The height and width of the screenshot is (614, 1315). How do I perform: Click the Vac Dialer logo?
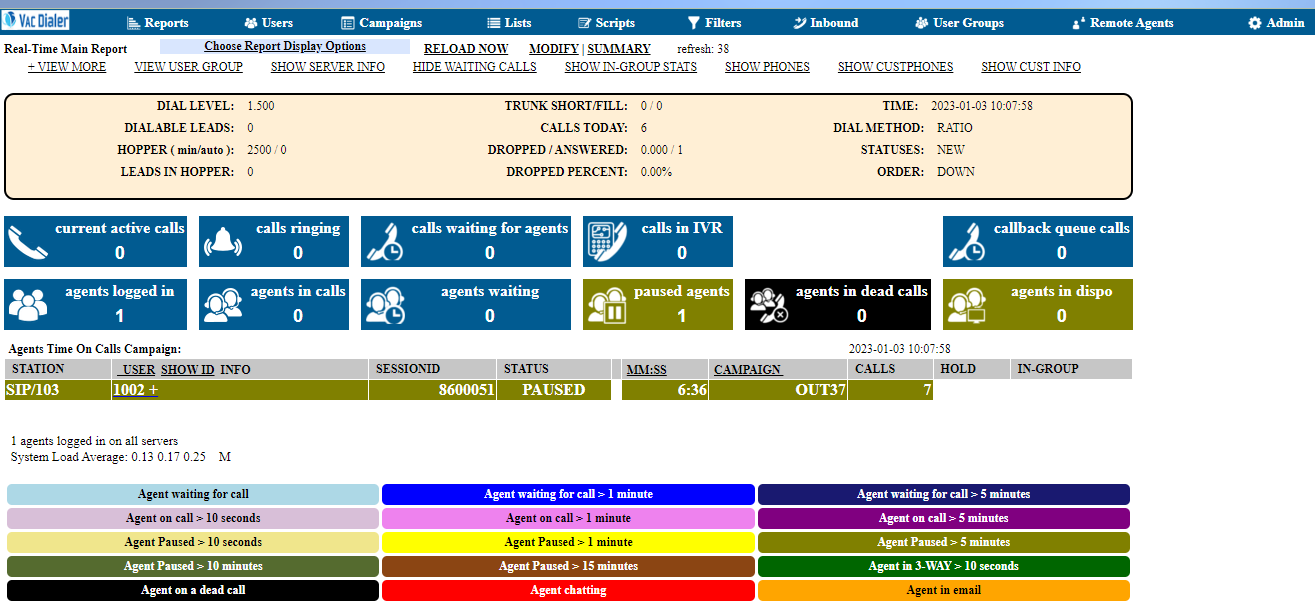pyautogui.click(x=37, y=20)
